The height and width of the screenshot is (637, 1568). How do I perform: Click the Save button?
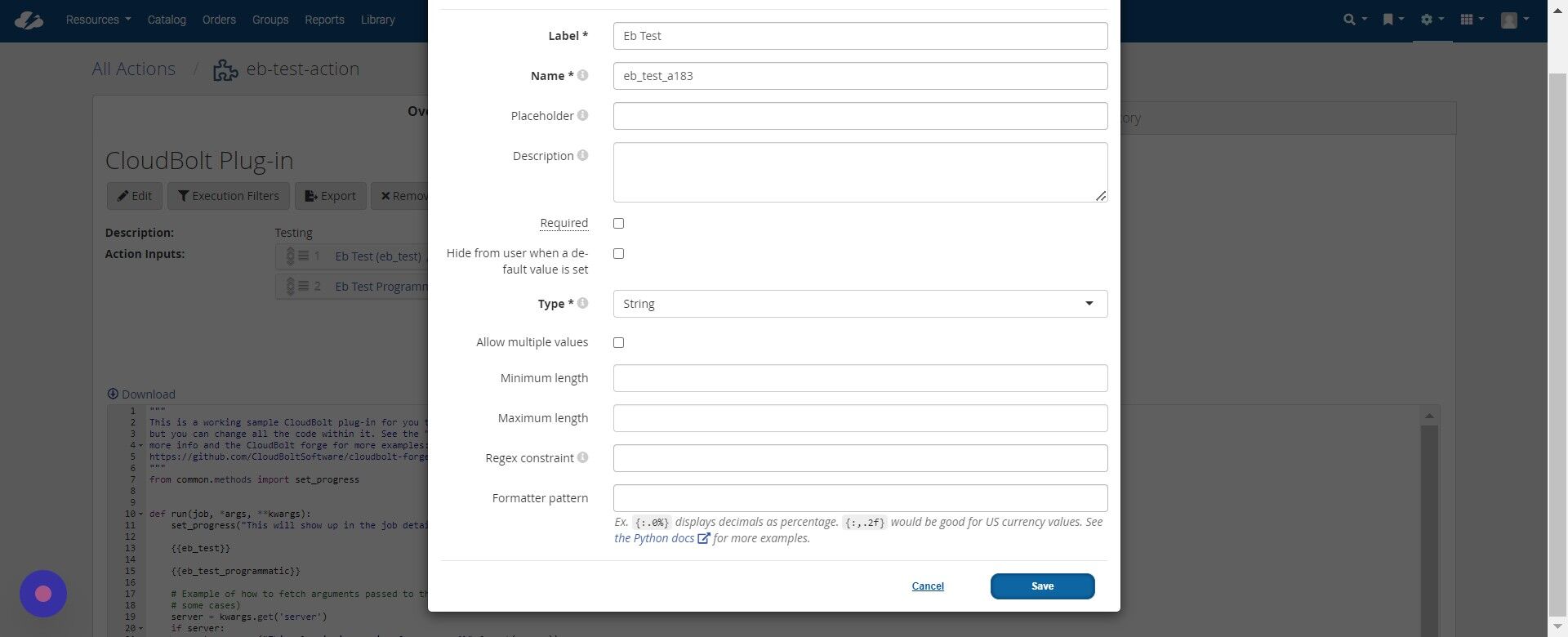[1042, 586]
